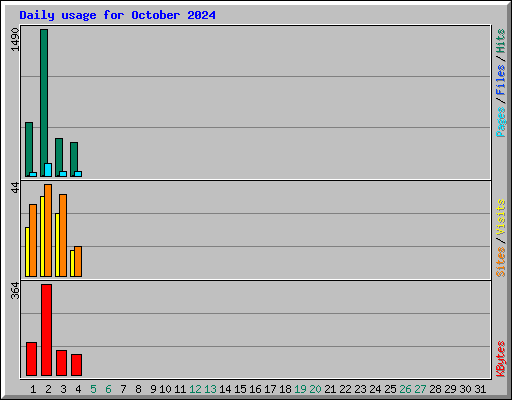Select the orange Sites bar for day 2
This screenshot has width=512, height=400.
click(x=48, y=230)
